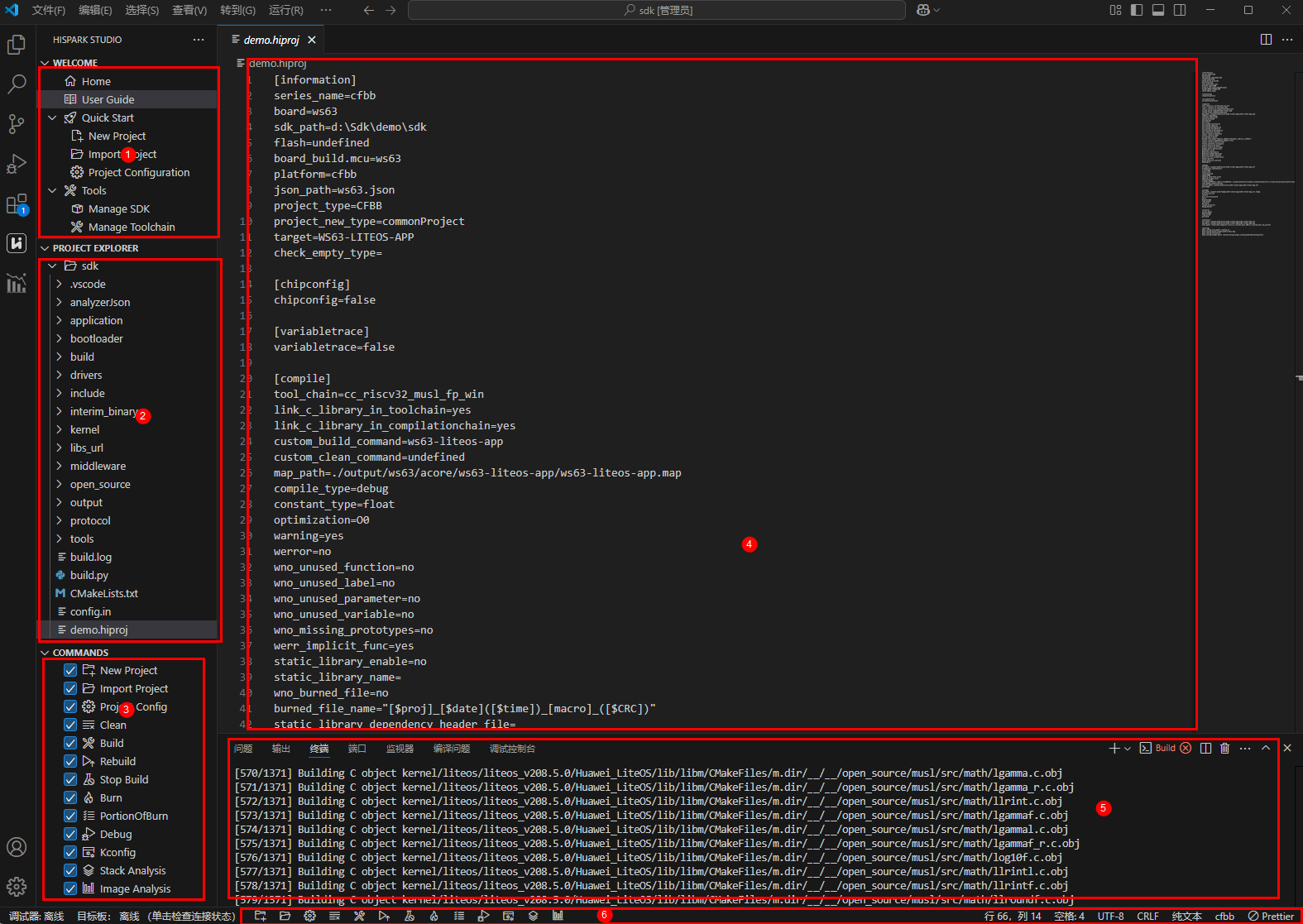Screen dimensions: 1303x924
Task: Expand the drivers folder
Action: click(85, 375)
